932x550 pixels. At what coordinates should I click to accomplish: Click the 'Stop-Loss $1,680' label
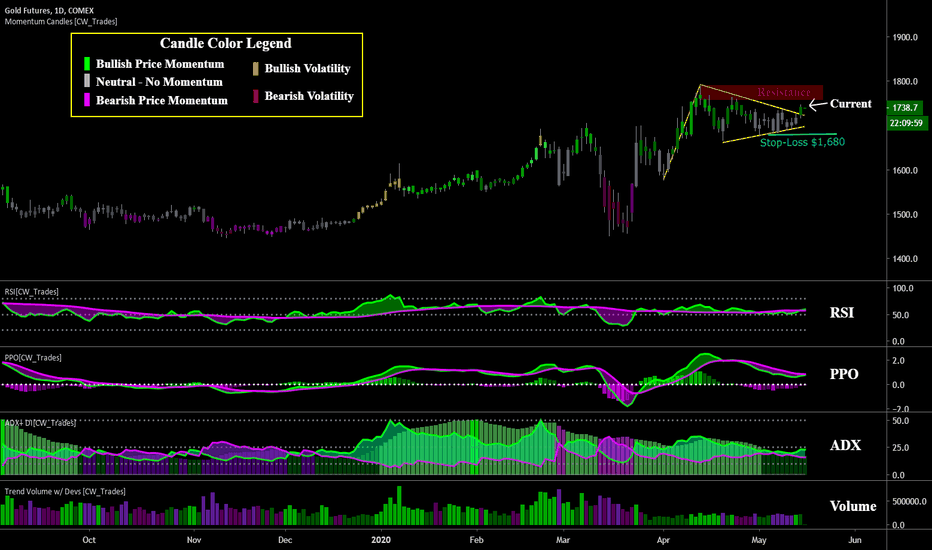click(x=802, y=142)
